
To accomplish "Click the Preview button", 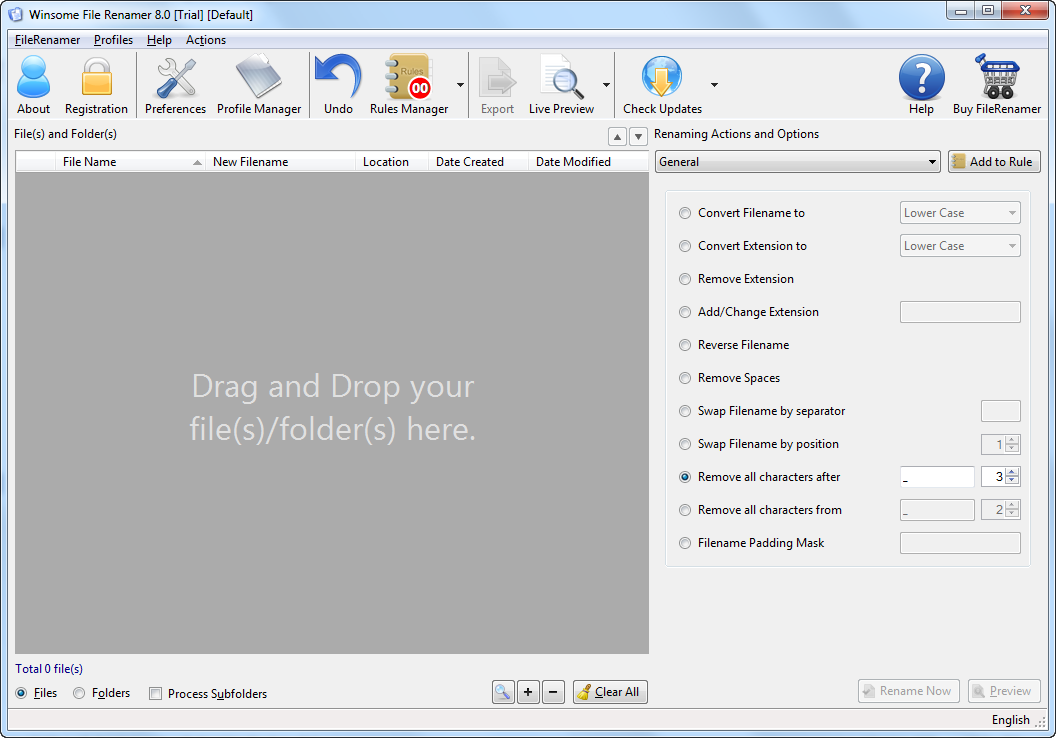I will coord(1004,691).
